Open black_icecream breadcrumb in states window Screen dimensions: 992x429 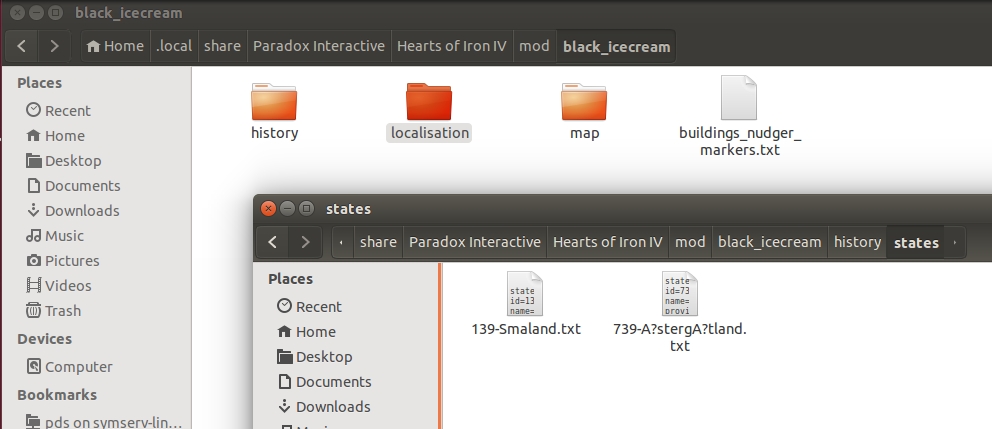[770, 242]
